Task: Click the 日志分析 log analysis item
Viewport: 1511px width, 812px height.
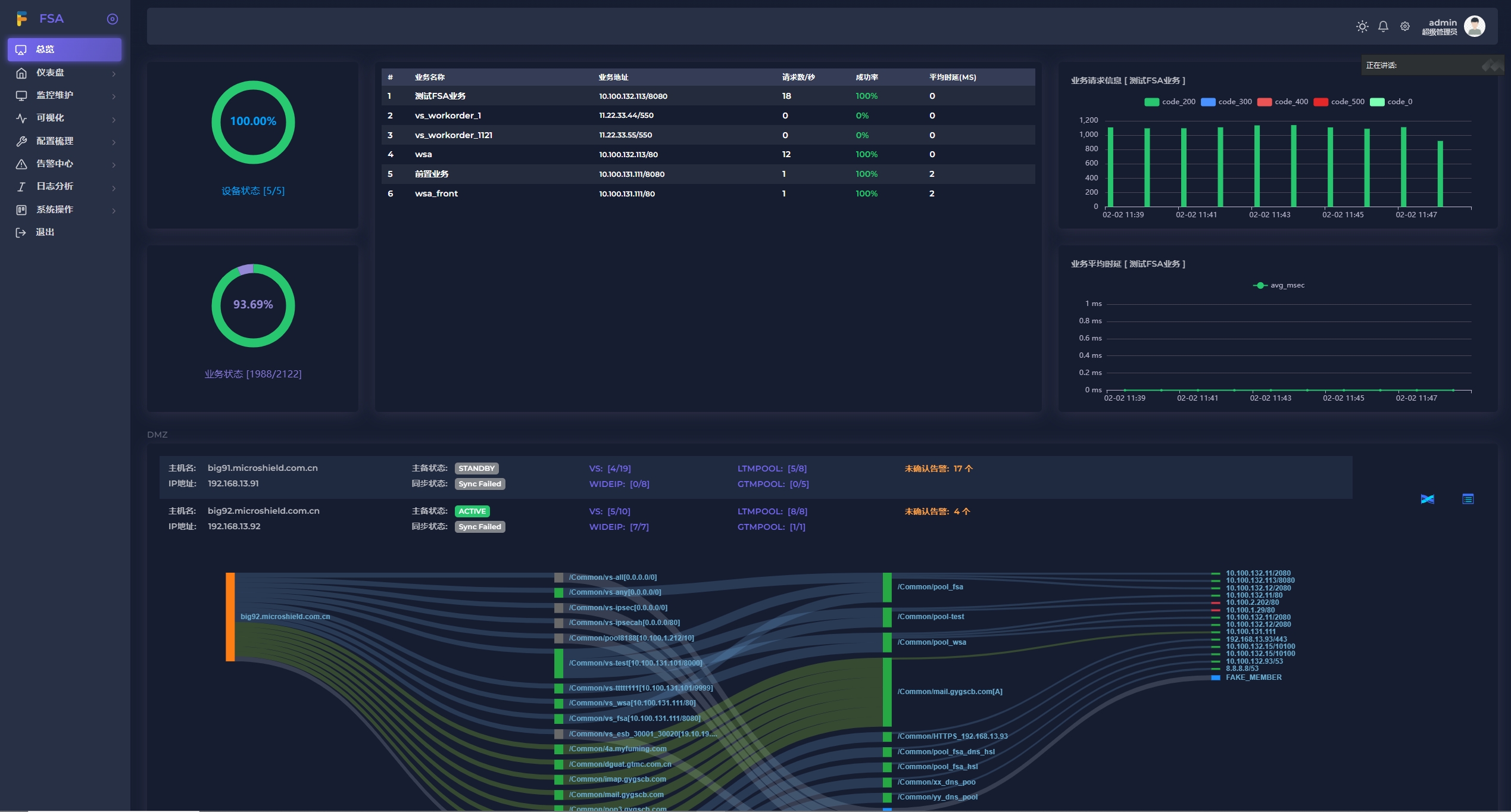Action: tap(64, 186)
